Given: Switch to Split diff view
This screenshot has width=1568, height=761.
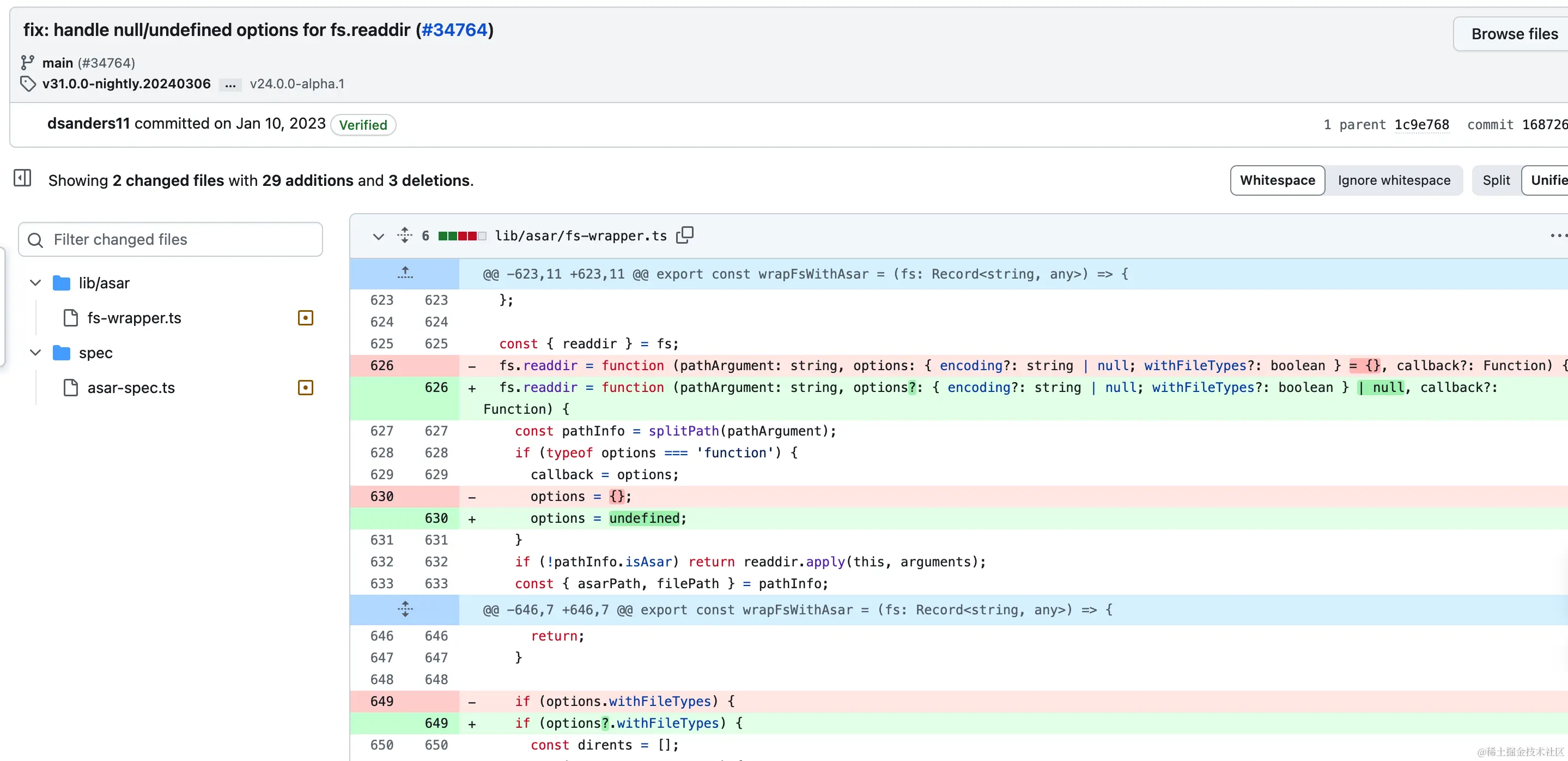Looking at the screenshot, I should pyautogui.click(x=1496, y=180).
